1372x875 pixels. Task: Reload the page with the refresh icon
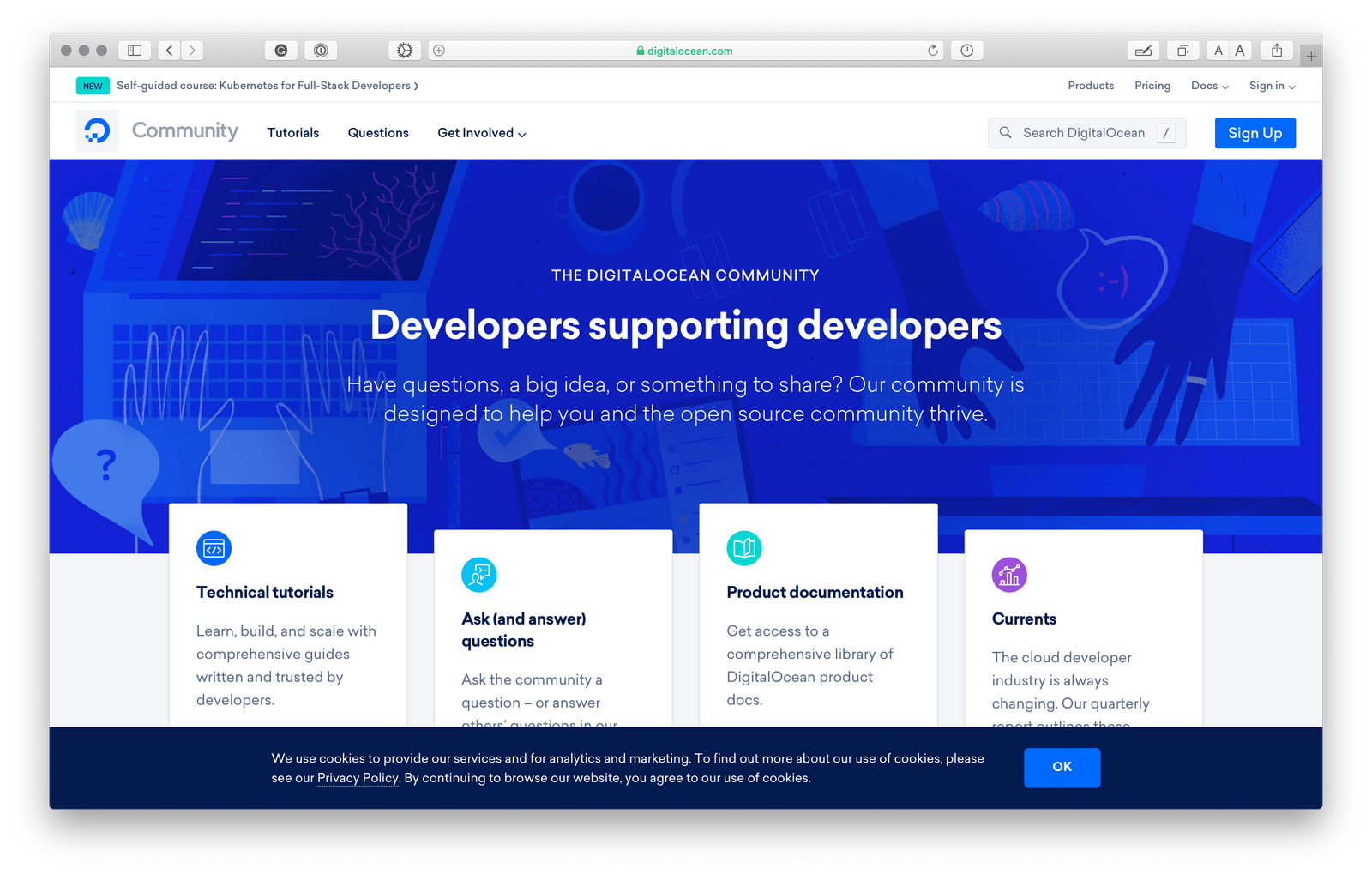pos(933,51)
